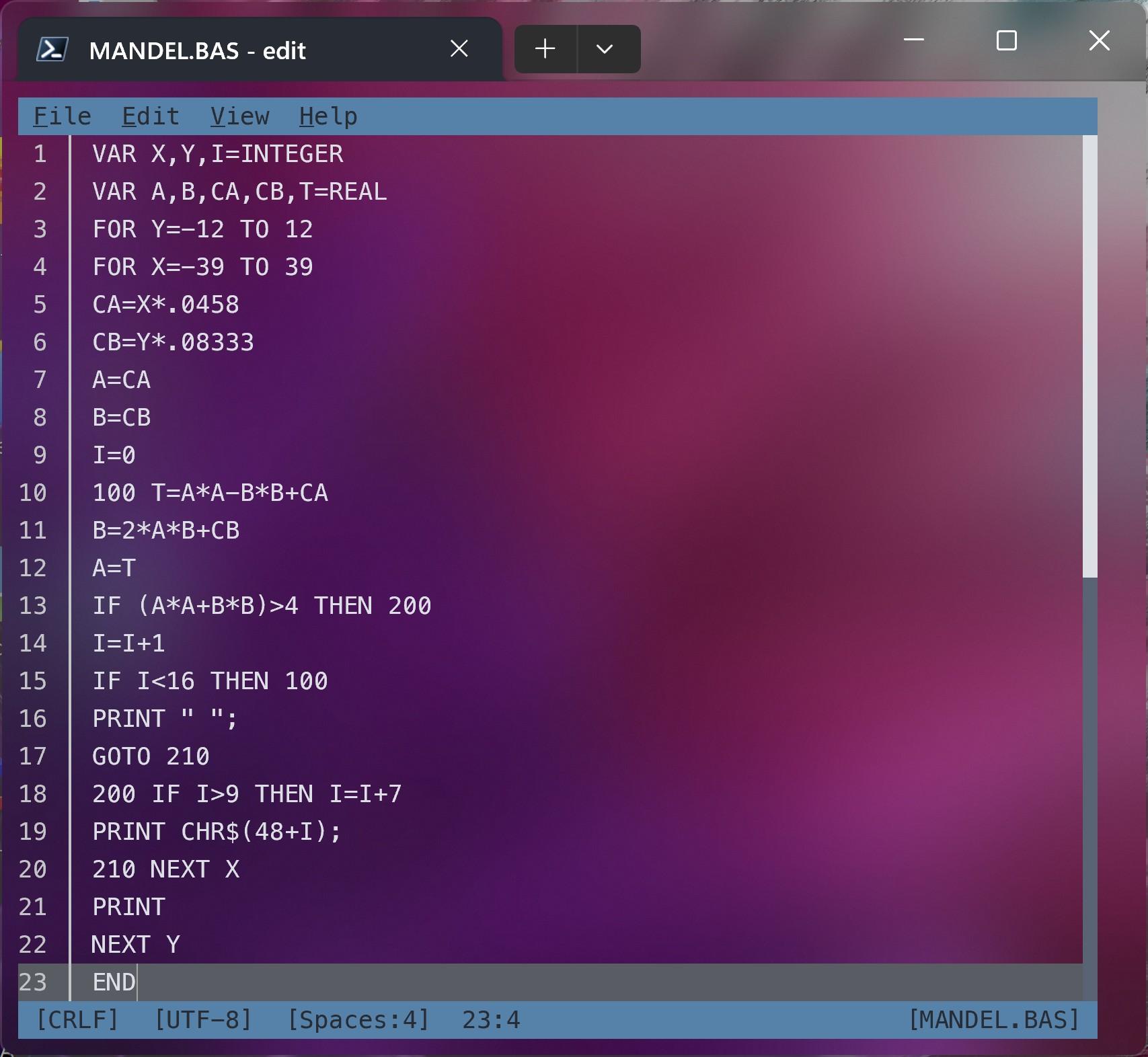Open indentation settings via [Spaces:4]
The width and height of the screenshot is (1148, 1057).
358,1019
